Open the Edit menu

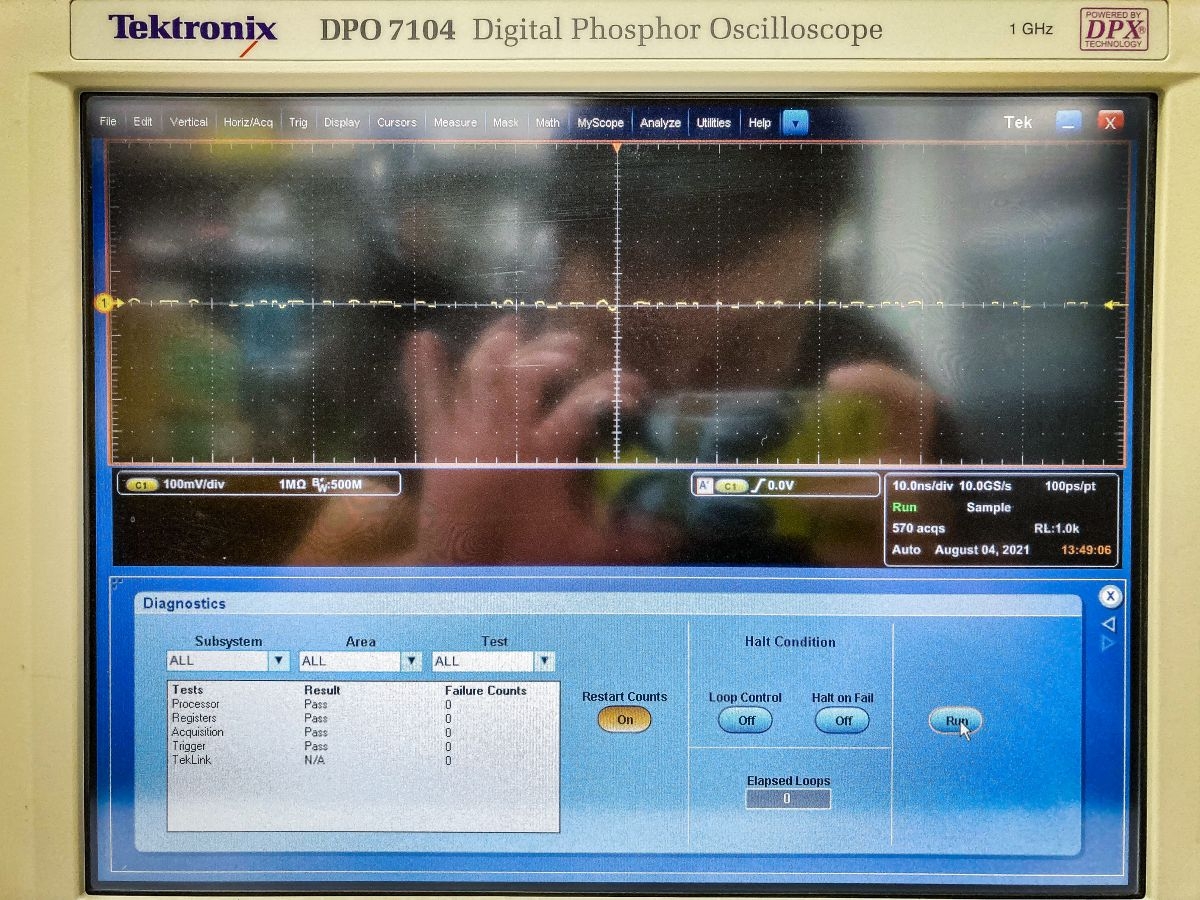[x=143, y=122]
